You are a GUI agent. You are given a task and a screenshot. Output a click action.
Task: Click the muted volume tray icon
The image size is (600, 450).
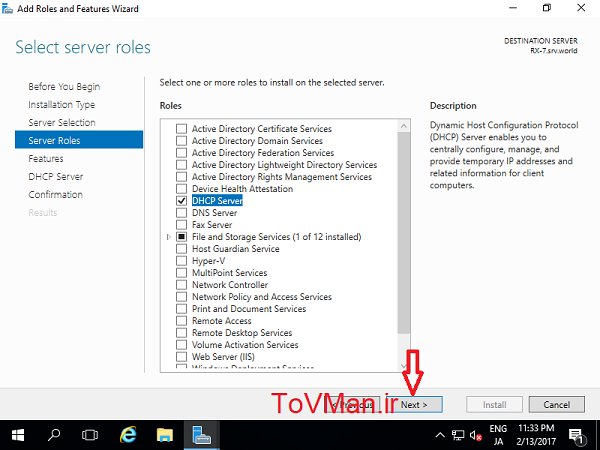476,435
